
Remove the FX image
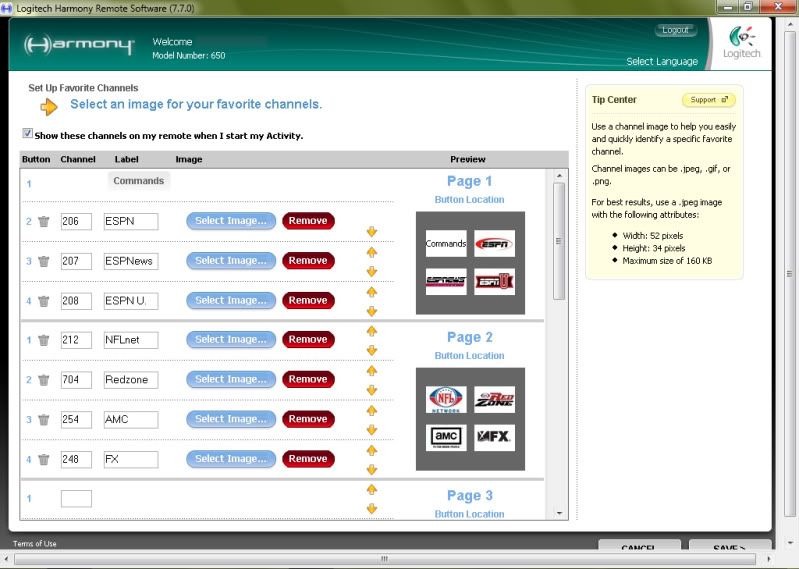coord(308,459)
